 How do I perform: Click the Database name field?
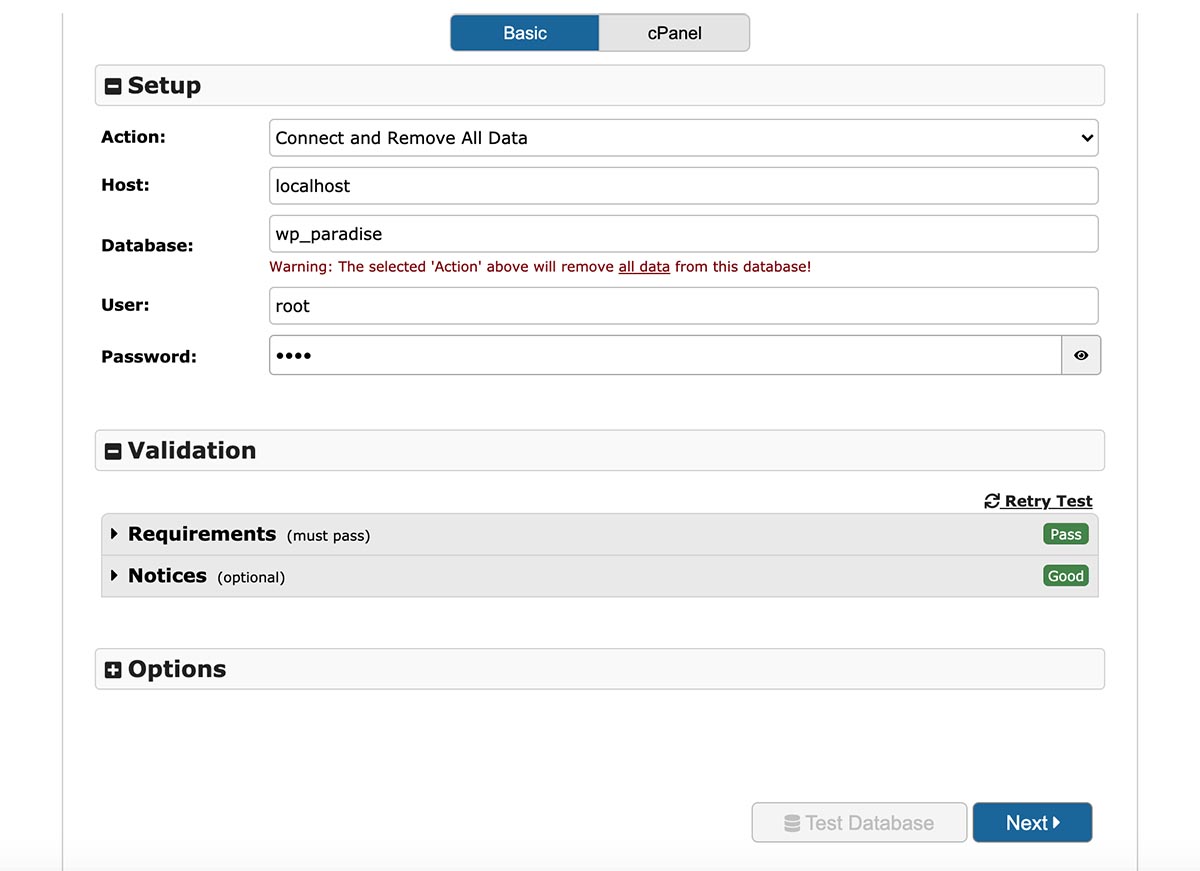tap(684, 234)
